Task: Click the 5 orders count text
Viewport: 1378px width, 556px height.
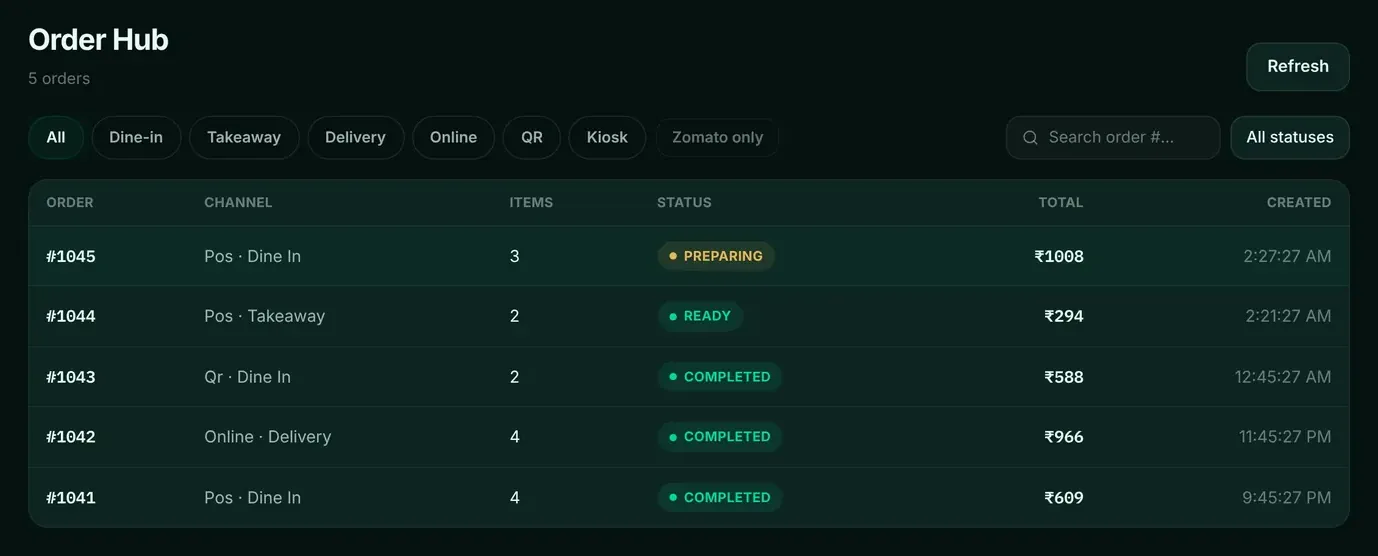Action: [59, 79]
